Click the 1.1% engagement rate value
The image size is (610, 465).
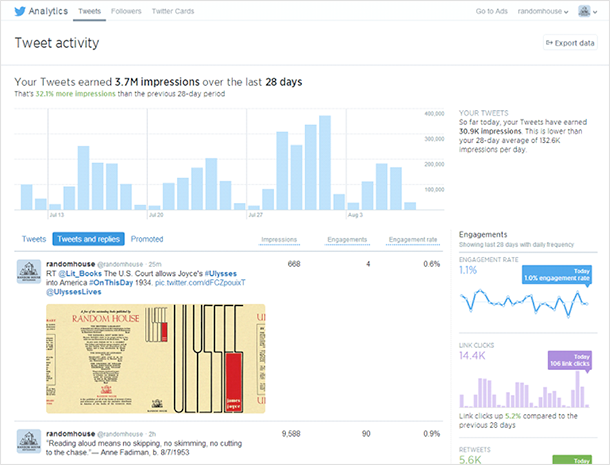[468, 270]
